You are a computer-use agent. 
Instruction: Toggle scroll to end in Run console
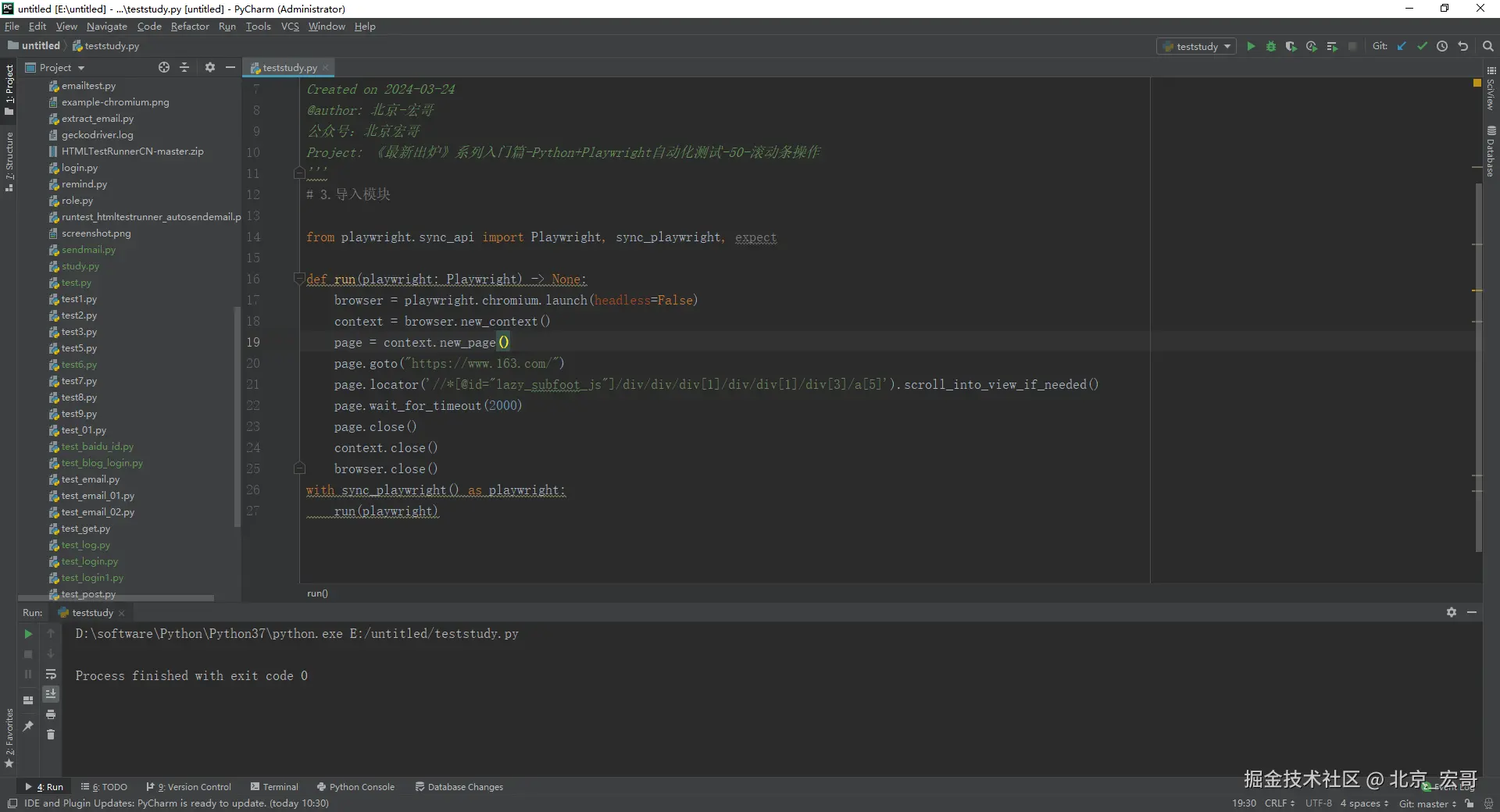tap(51, 694)
